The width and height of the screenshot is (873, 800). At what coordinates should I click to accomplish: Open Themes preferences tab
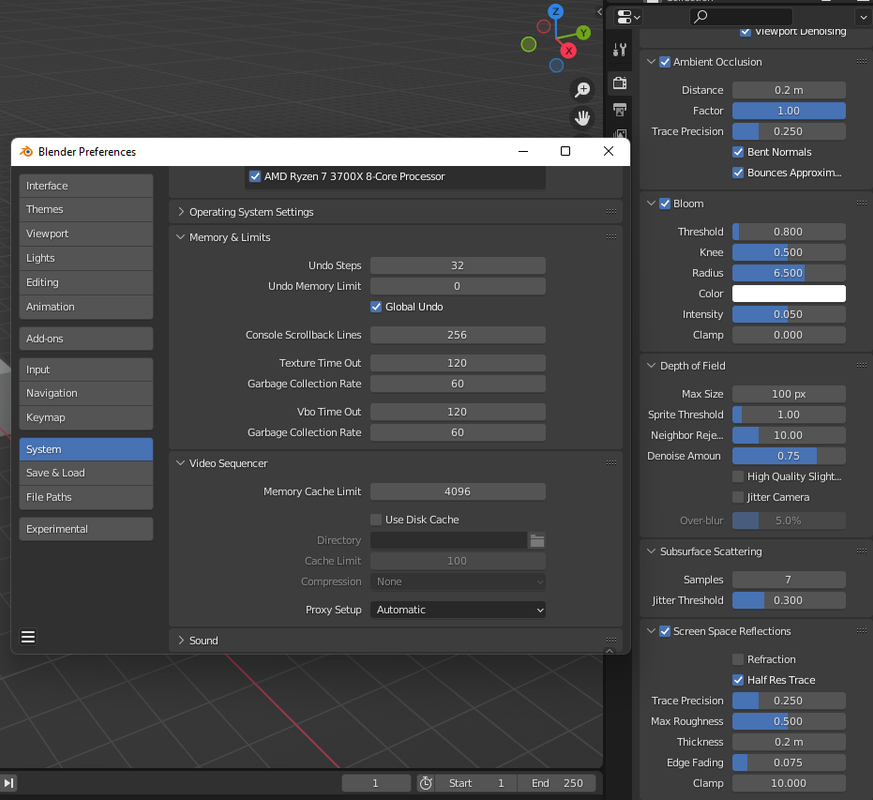pyautogui.click(x=86, y=209)
